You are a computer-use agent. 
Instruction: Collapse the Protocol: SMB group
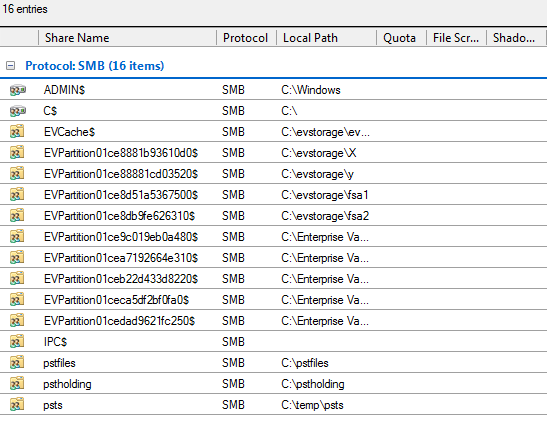click(x=10, y=66)
